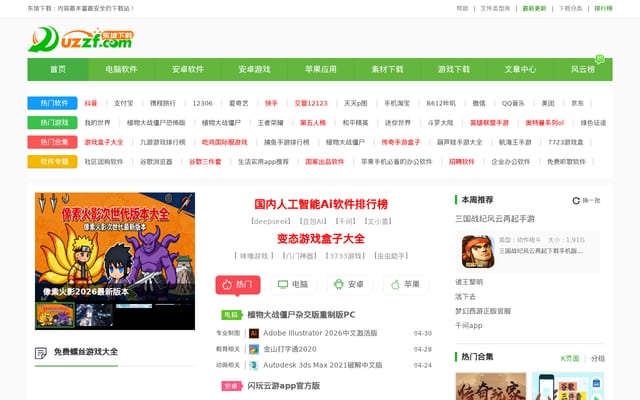Click the 排行榜 link in the header
This screenshot has width=640, height=400.
click(603, 9)
